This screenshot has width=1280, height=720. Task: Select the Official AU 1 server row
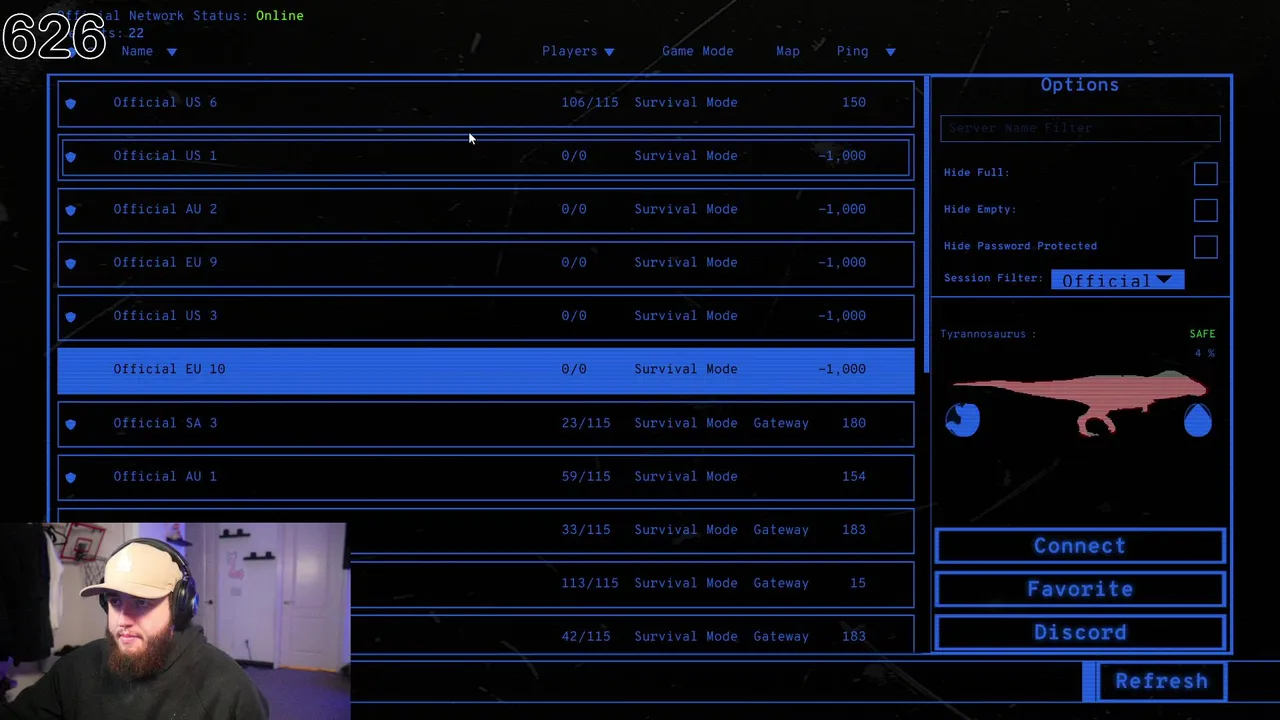(x=486, y=476)
